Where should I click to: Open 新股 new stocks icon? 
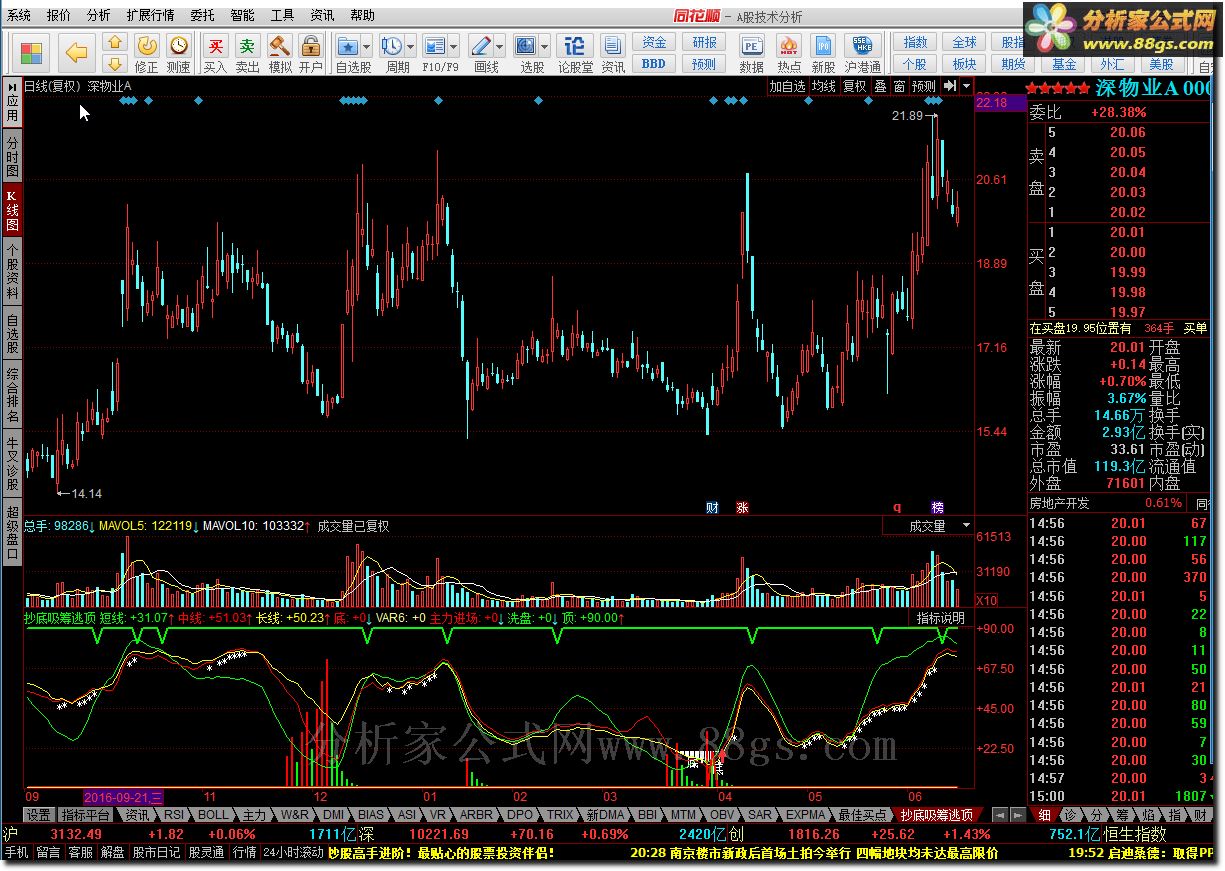click(823, 53)
